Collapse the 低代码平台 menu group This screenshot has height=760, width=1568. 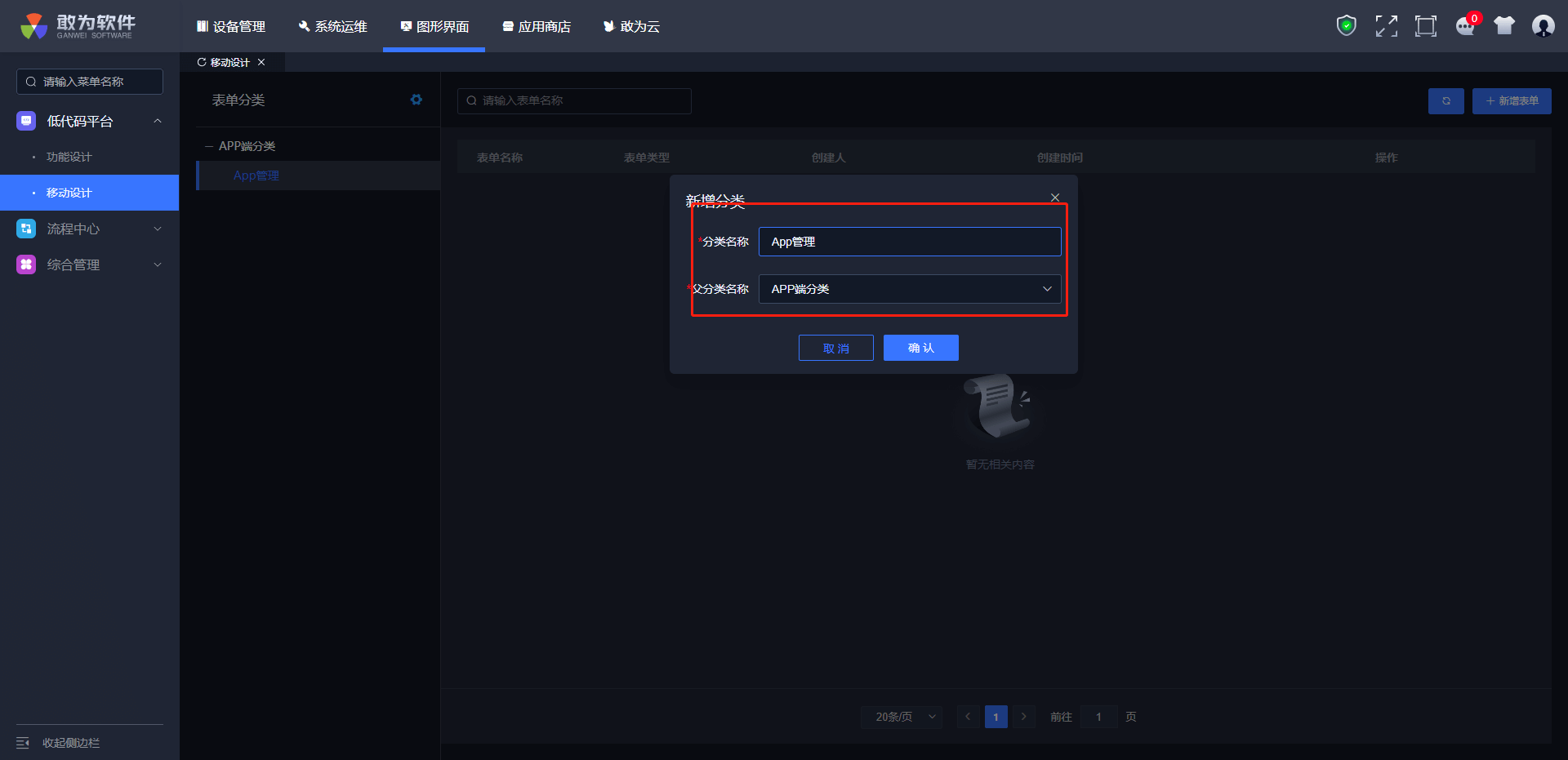click(x=158, y=121)
